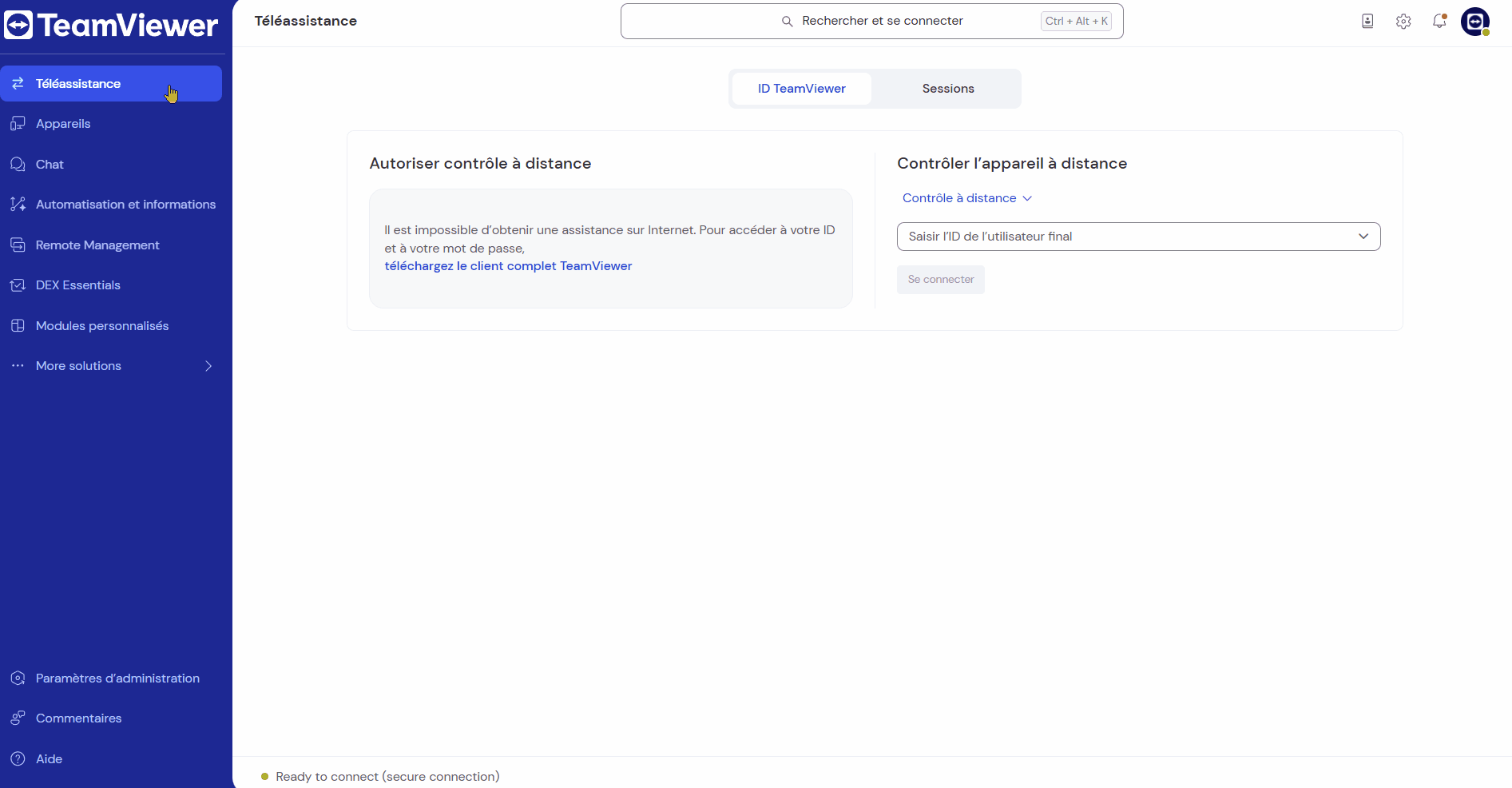The height and width of the screenshot is (788, 1512).
Task: Open the Commentaires page
Action: [x=111, y=718]
